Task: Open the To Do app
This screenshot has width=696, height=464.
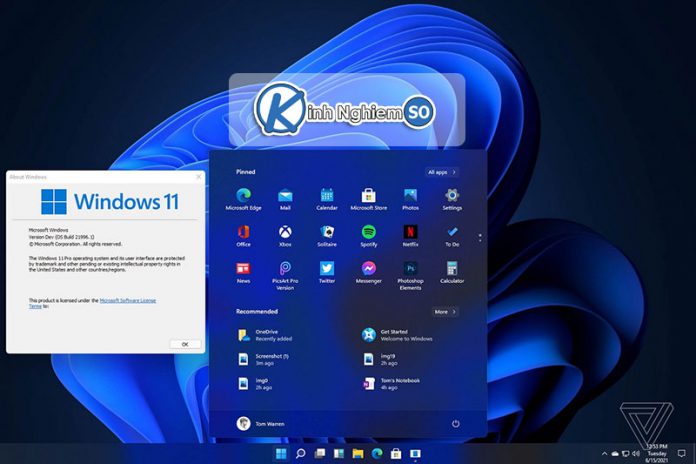Action: click(x=452, y=236)
